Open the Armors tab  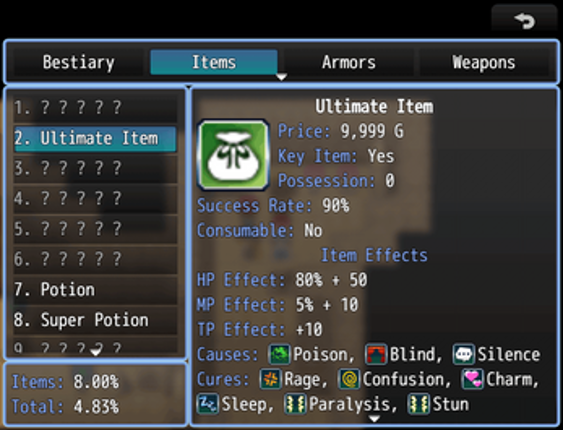(349, 62)
